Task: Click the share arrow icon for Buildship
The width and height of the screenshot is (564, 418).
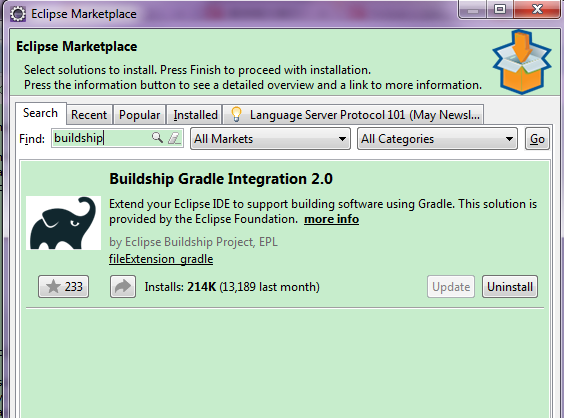Action: pos(123,287)
